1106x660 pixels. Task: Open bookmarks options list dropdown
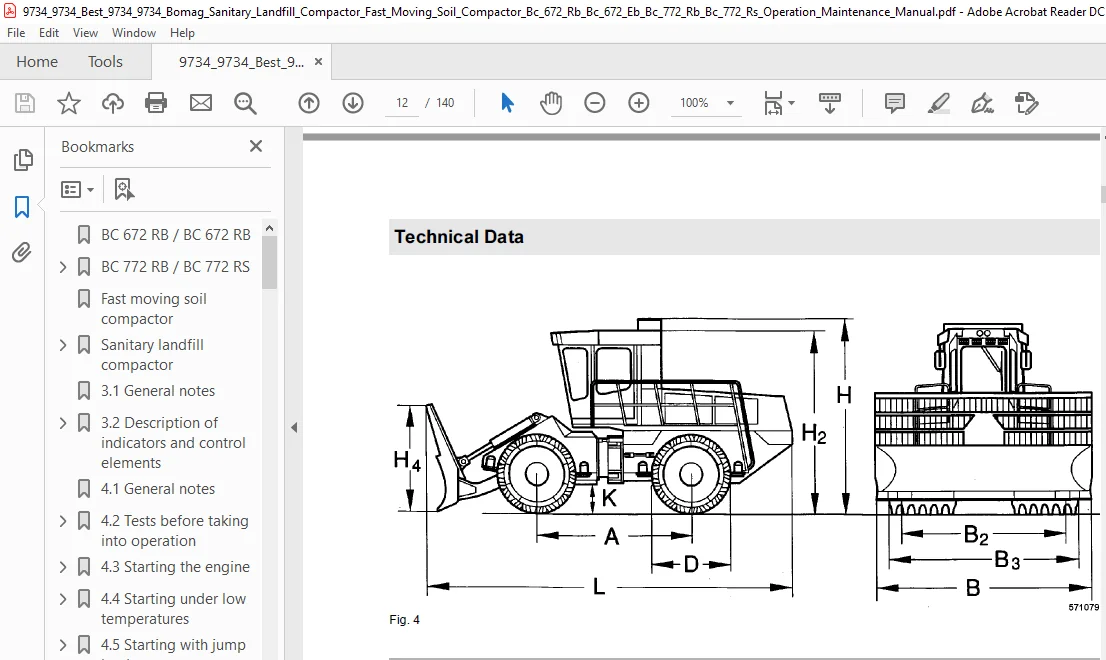pyautogui.click(x=78, y=189)
